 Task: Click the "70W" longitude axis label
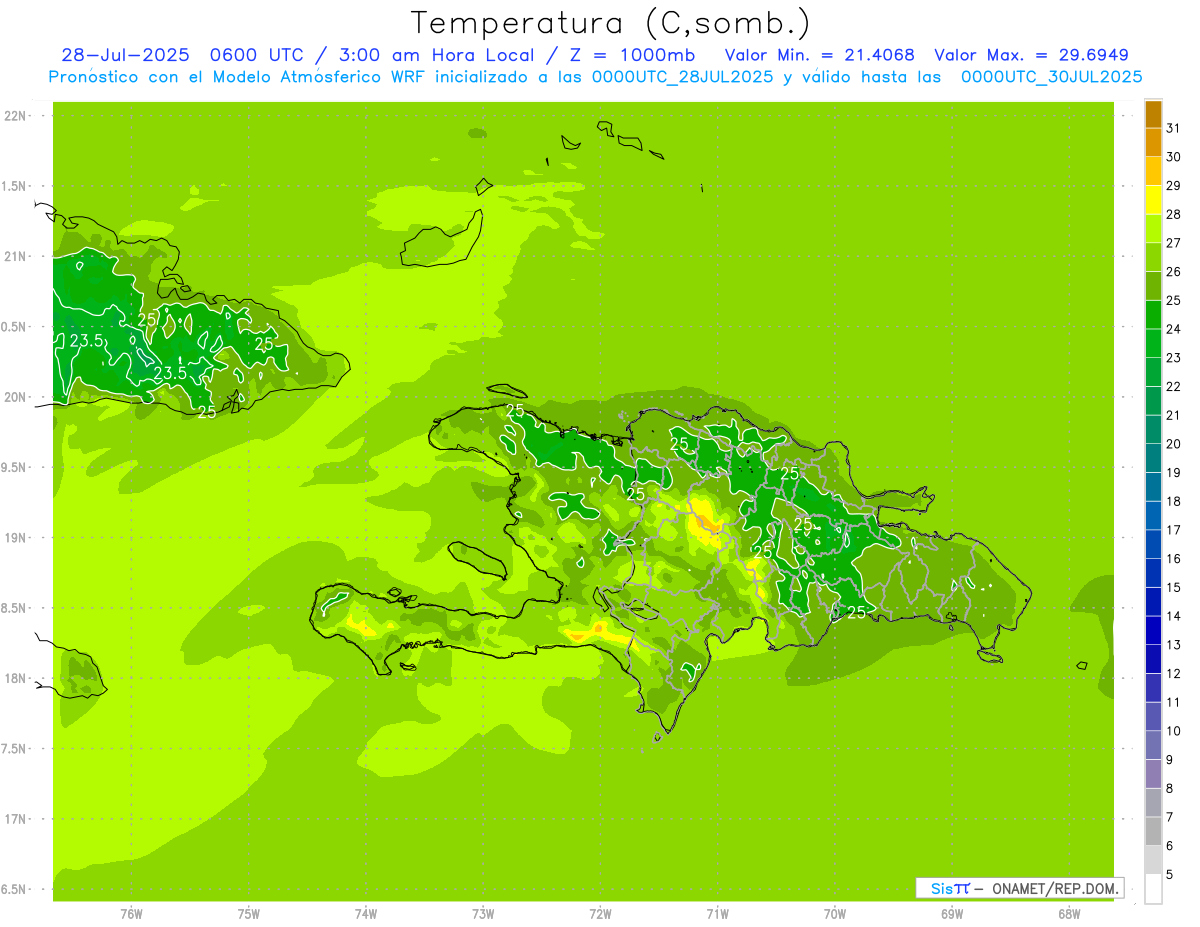coord(835,914)
